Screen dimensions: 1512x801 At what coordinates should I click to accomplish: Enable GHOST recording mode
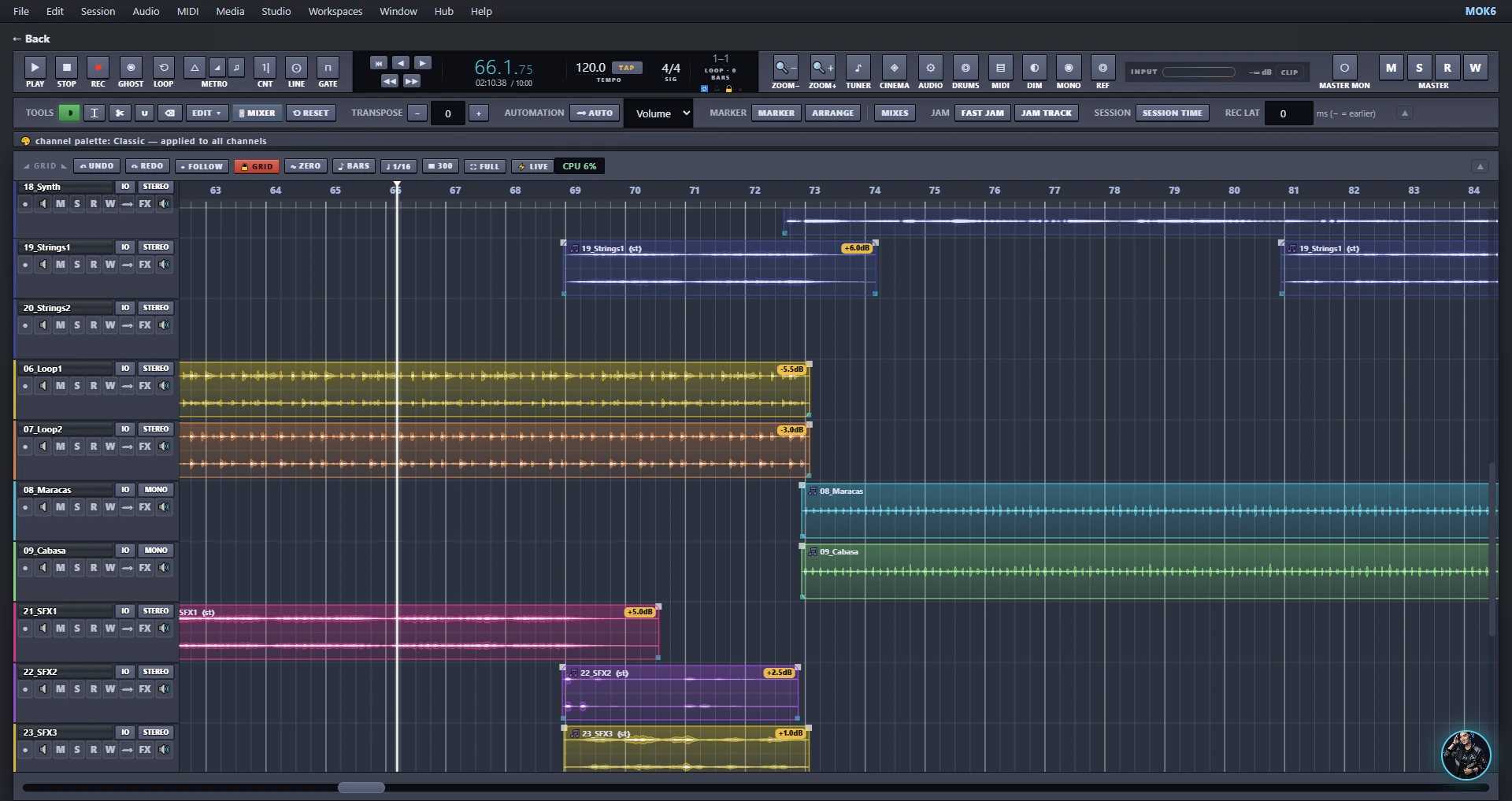pos(131,68)
